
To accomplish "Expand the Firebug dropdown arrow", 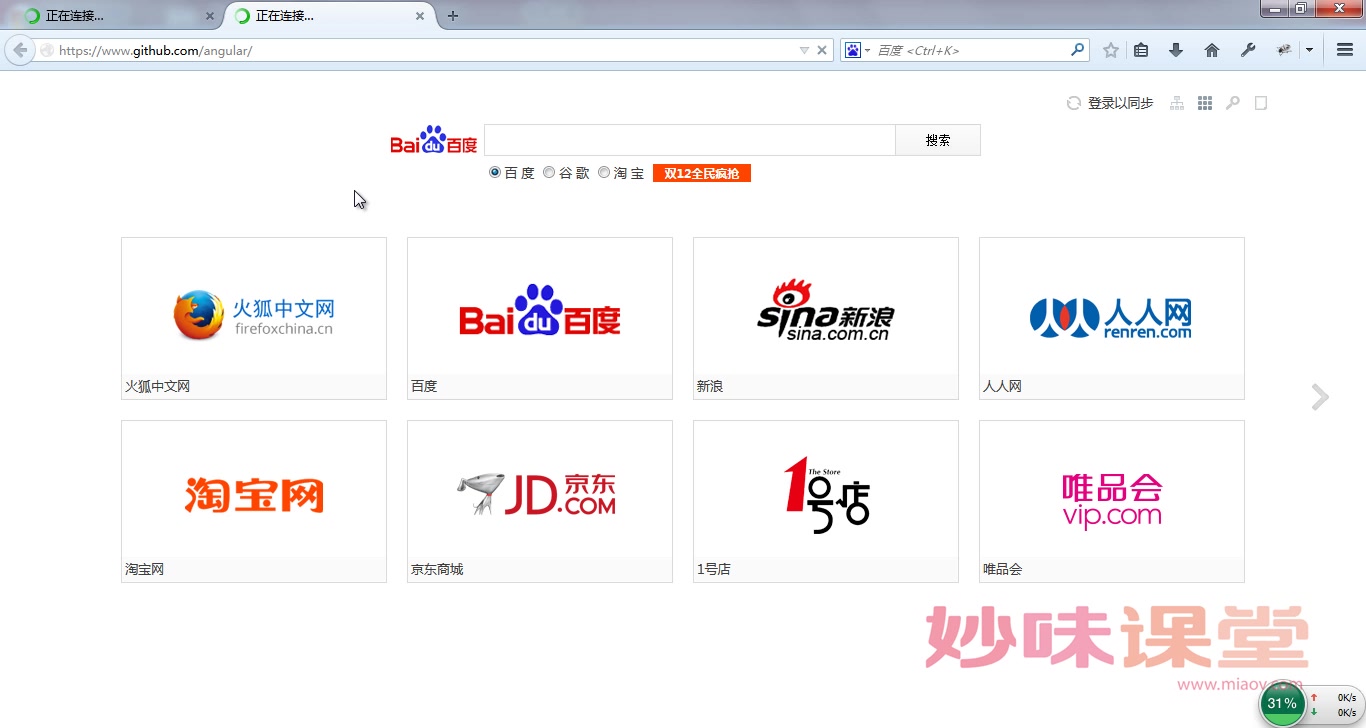I will [1309, 50].
